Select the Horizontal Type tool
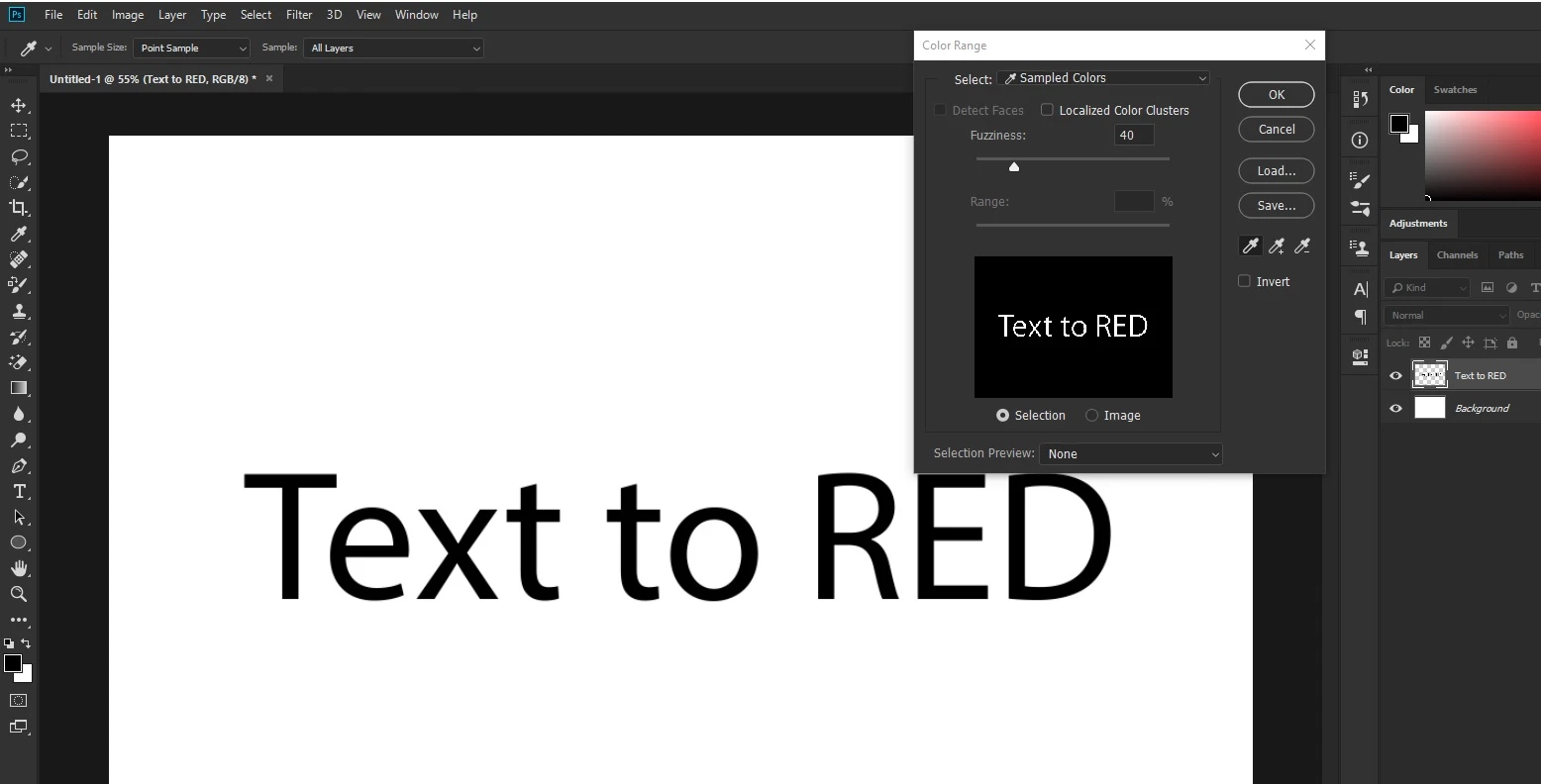This screenshot has width=1541, height=784. click(x=19, y=491)
